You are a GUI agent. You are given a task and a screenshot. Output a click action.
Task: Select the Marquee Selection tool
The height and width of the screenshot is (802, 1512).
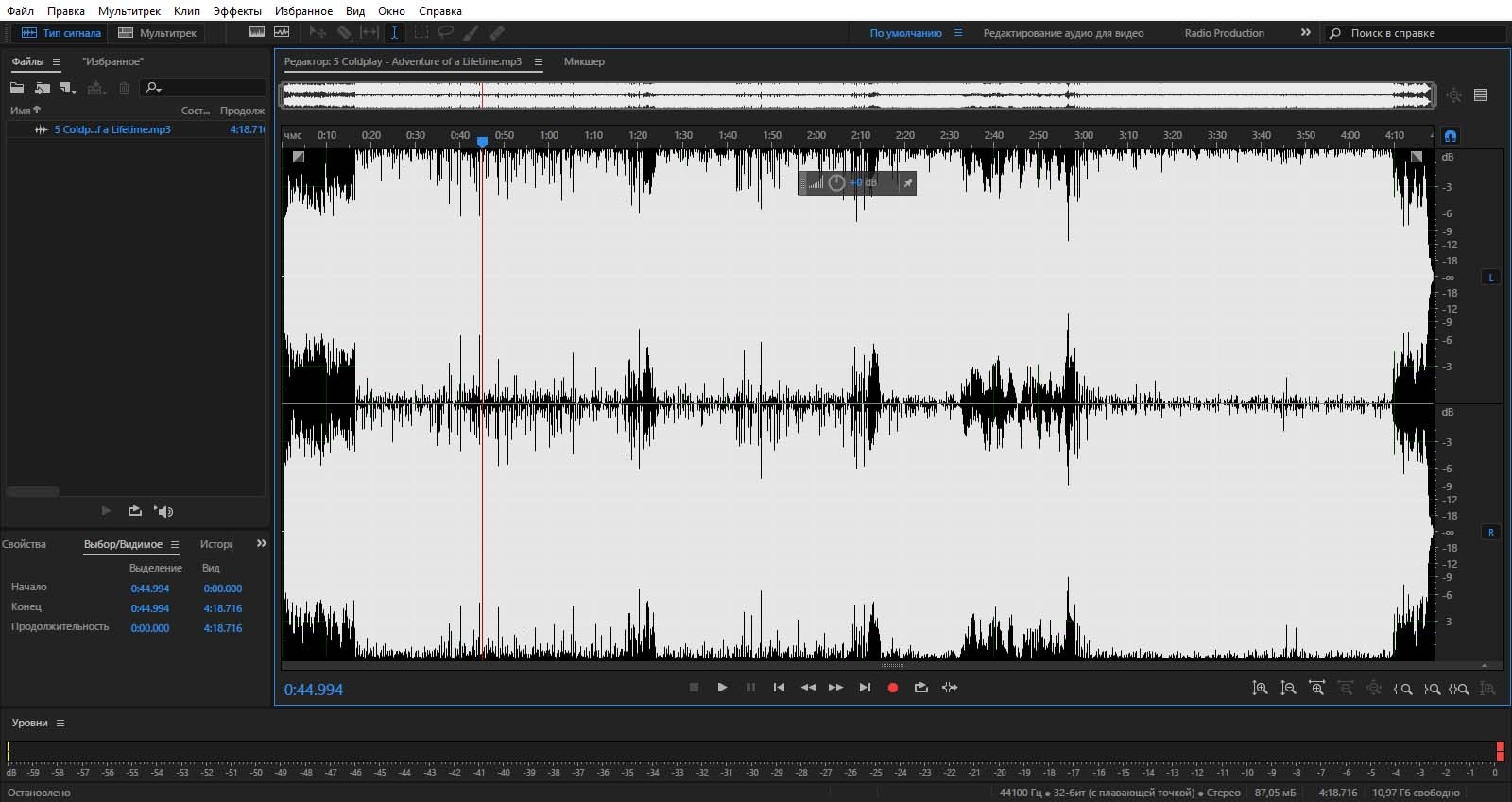tap(421, 32)
